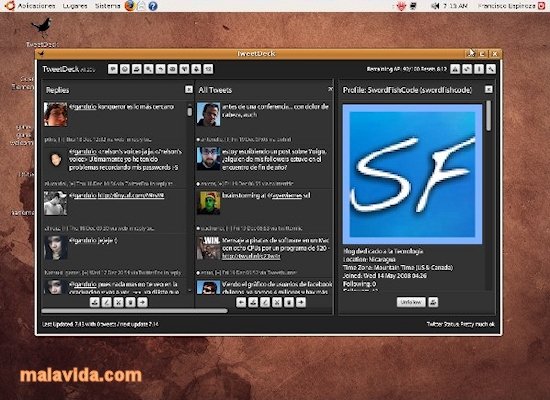This screenshot has height=400, width=550.
Task: Click the sixth envelope-like icon in top toolbar
Action: 172,69
